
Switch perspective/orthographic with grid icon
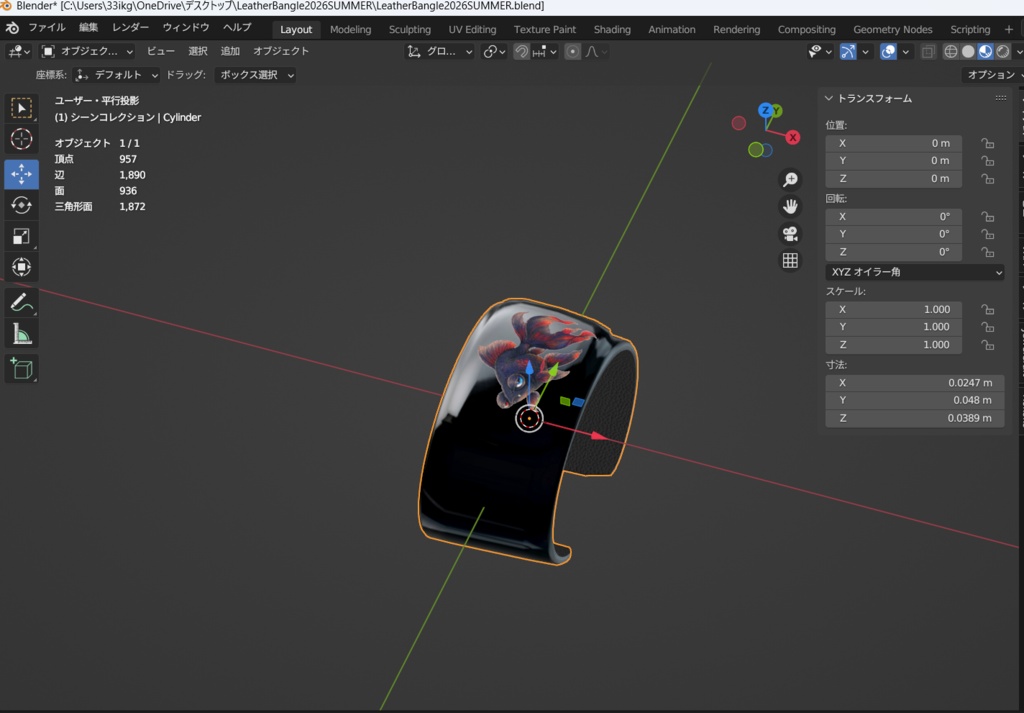pos(790,261)
